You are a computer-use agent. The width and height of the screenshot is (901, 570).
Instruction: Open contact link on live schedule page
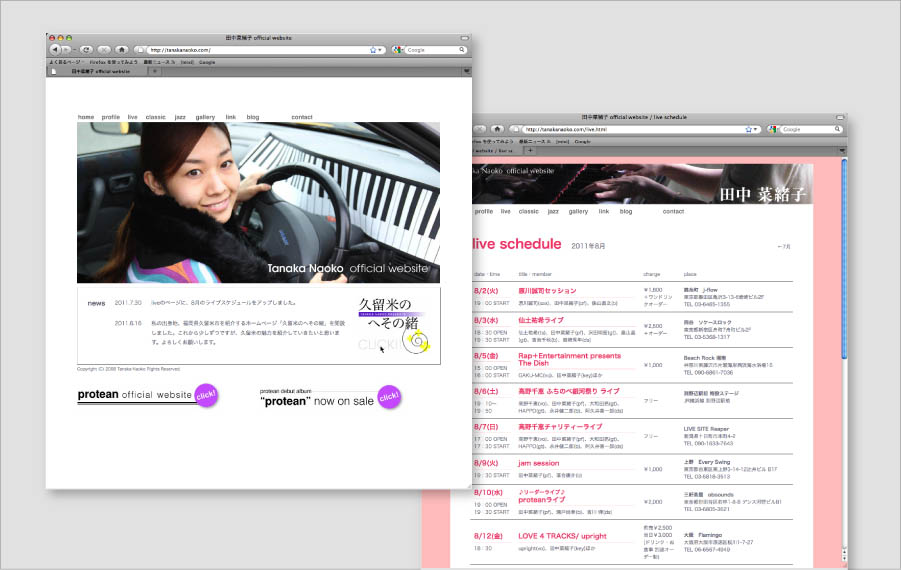point(673,211)
